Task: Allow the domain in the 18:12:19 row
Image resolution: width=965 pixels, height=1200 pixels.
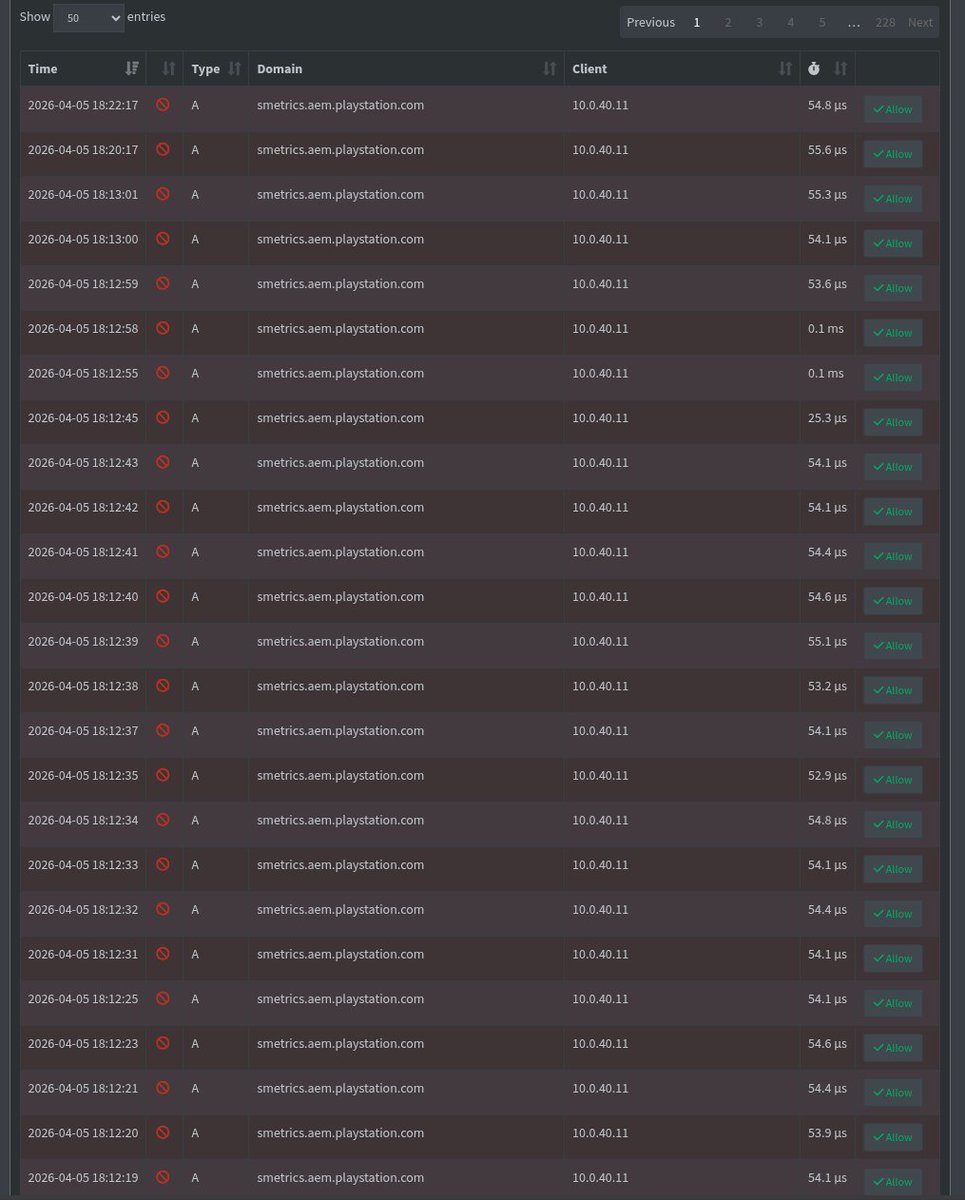Action: (x=893, y=1181)
